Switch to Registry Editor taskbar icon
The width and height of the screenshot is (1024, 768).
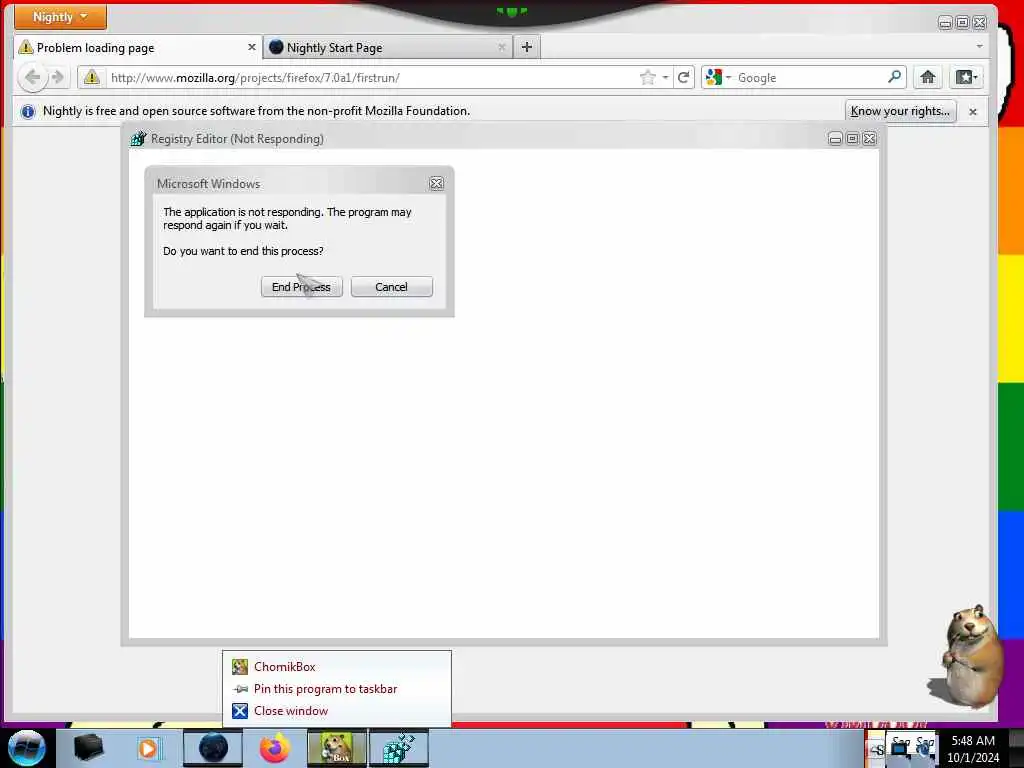(398, 748)
